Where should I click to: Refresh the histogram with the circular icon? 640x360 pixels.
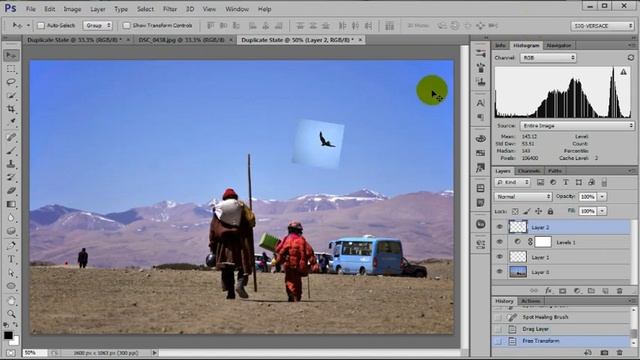coord(631,58)
